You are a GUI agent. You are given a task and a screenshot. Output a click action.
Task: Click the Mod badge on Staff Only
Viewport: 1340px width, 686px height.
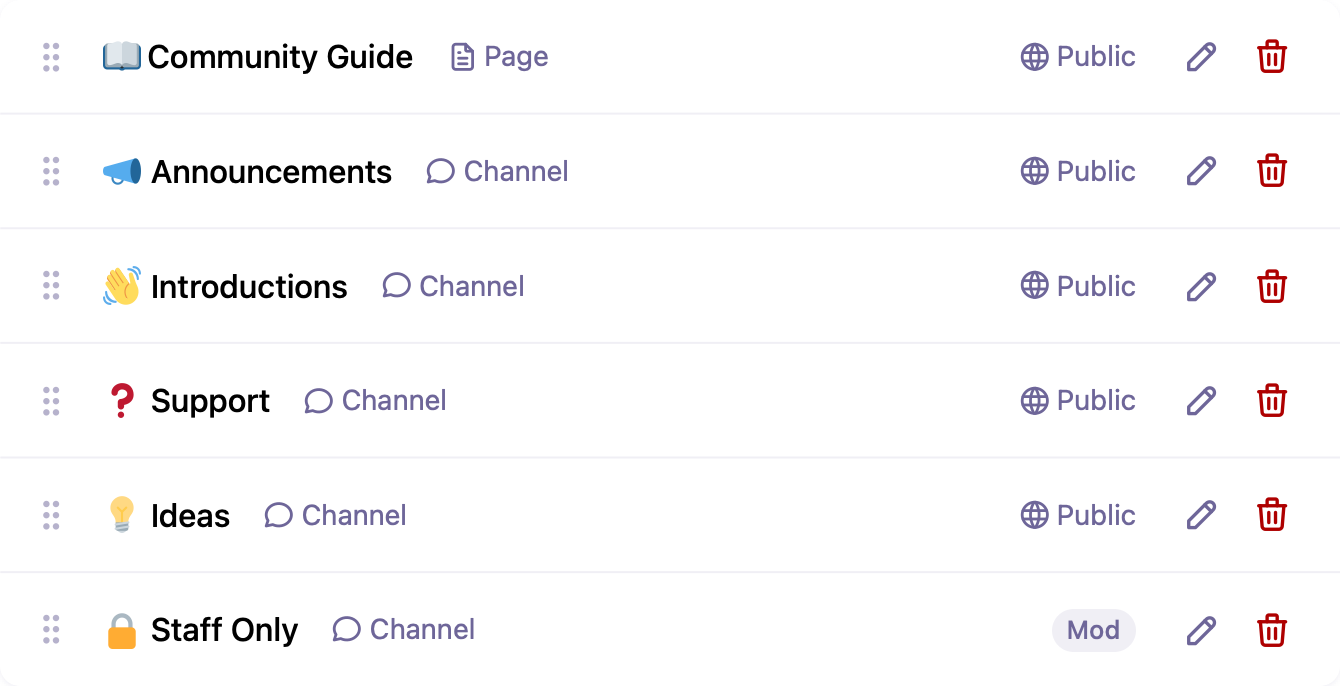click(x=1094, y=630)
